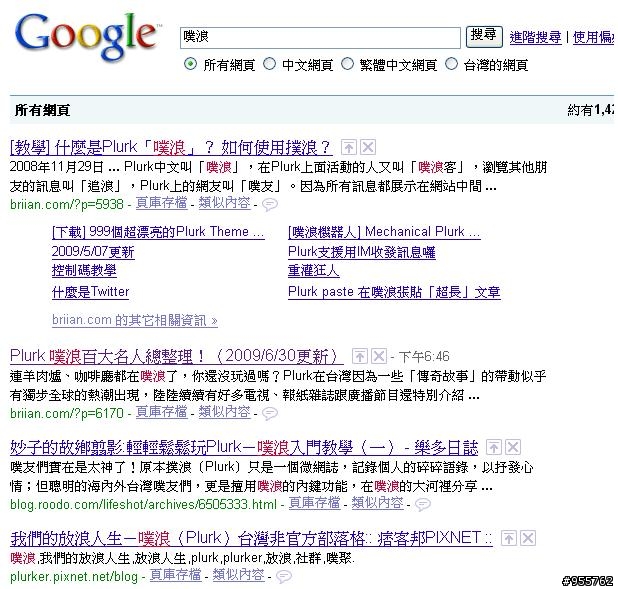Open 頁庫存檔 for briian.com/?p=6170
Screen dimensions: 618x589
162,412
